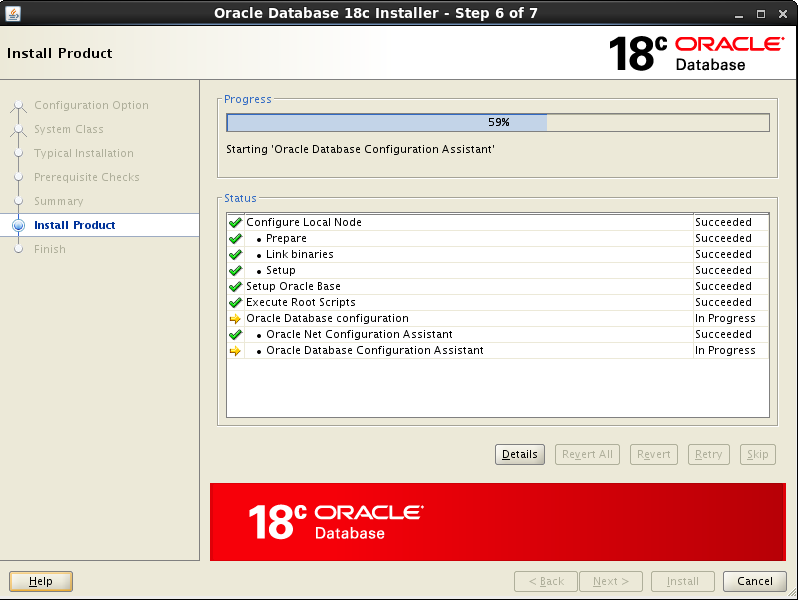Click the Java installer icon in the title bar
This screenshot has width=801, height=604.
point(14,13)
